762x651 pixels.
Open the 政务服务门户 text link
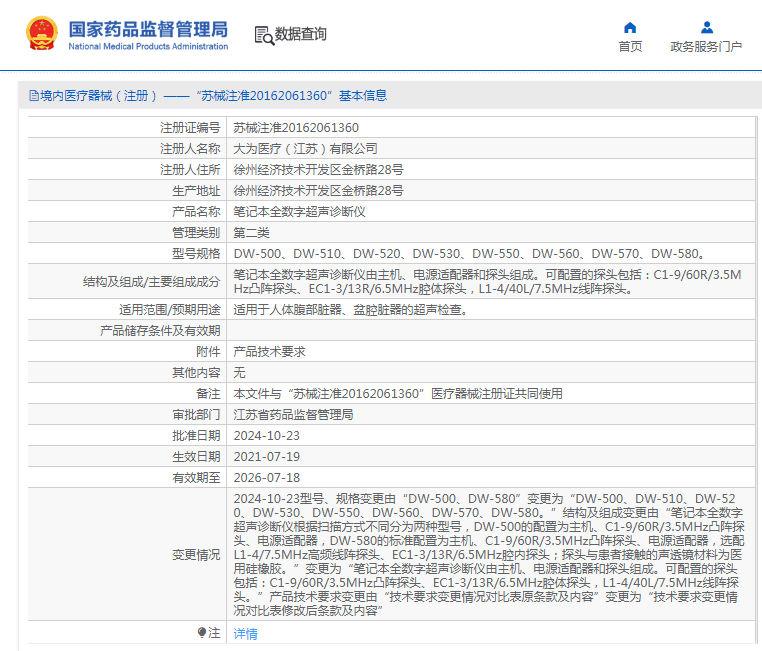pyautogui.click(x=706, y=47)
